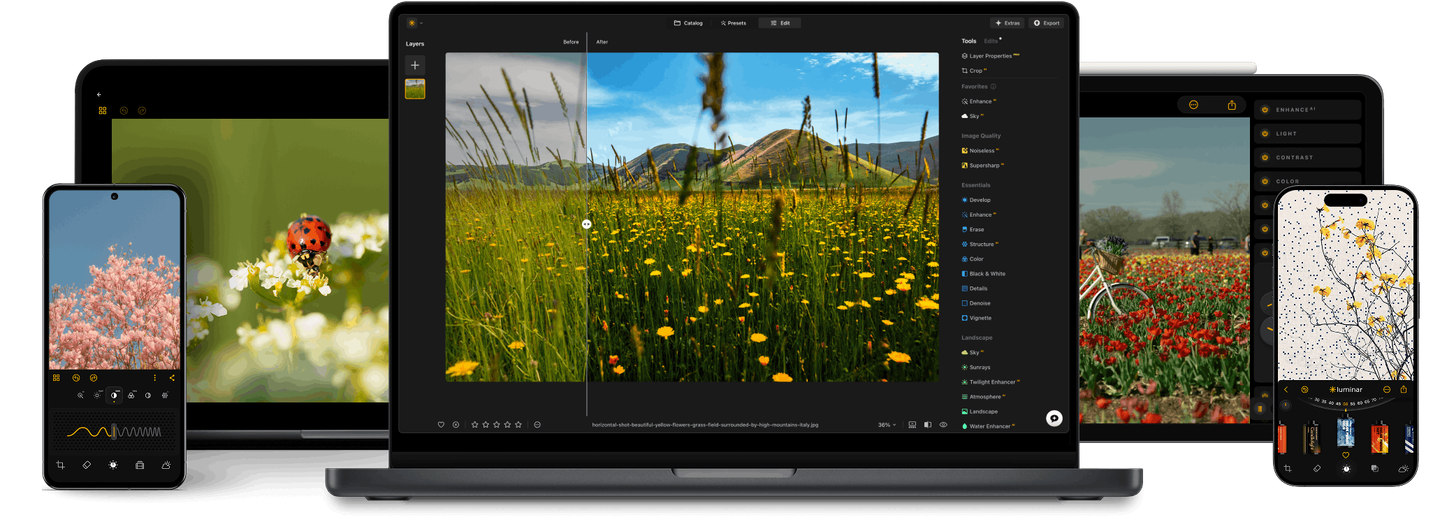Click the Before/After divider handle
The image size is (1440, 531).
[587, 224]
